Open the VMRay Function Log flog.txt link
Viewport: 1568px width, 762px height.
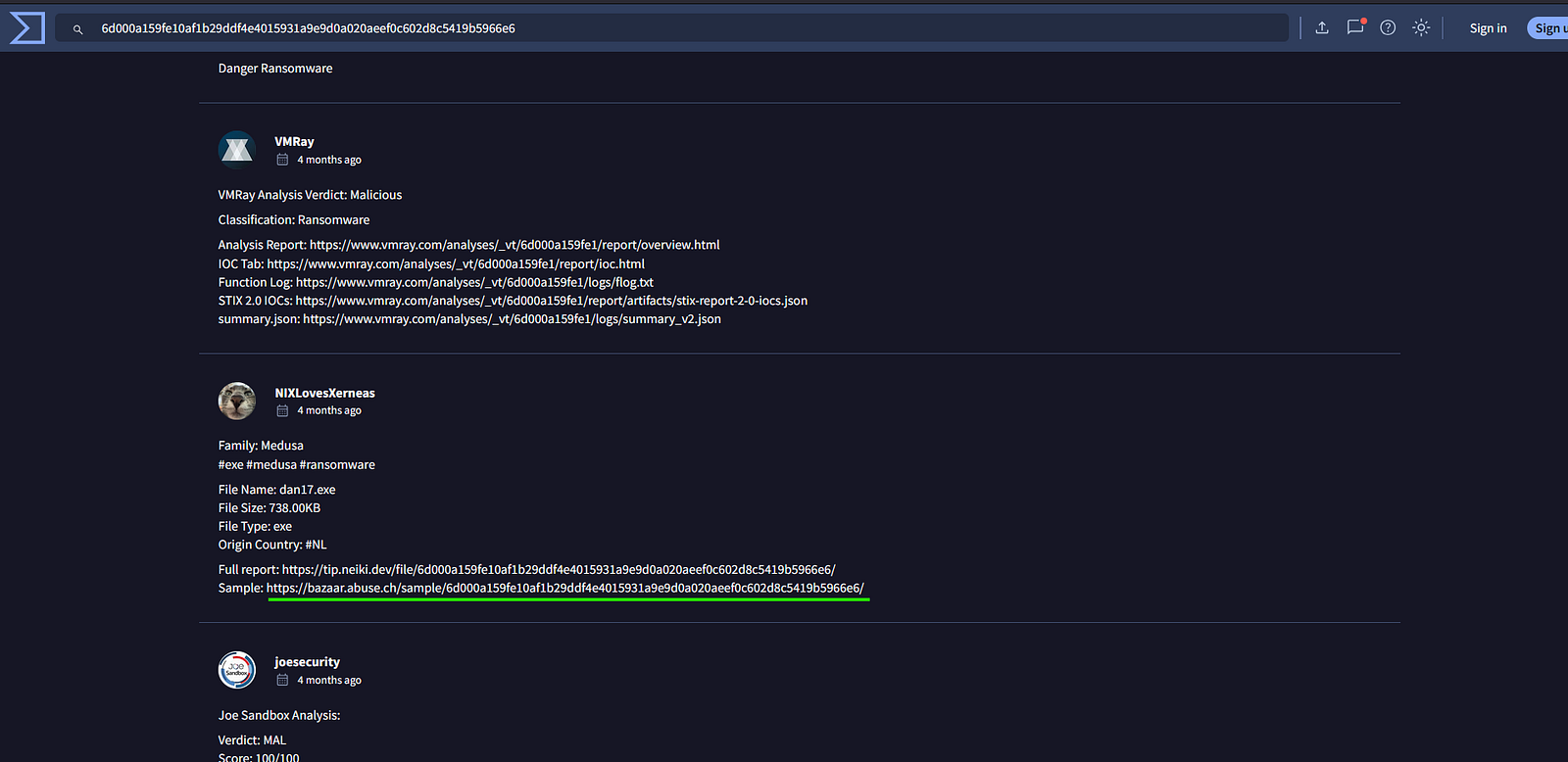point(474,282)
